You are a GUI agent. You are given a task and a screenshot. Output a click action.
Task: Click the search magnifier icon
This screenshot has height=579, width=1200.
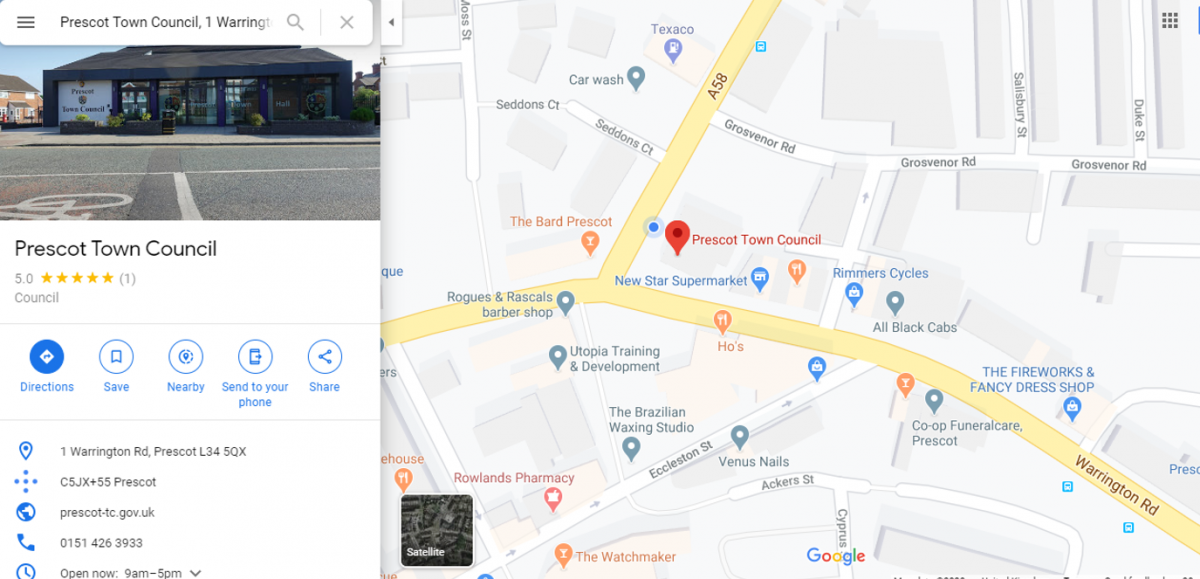coord(295,22)
